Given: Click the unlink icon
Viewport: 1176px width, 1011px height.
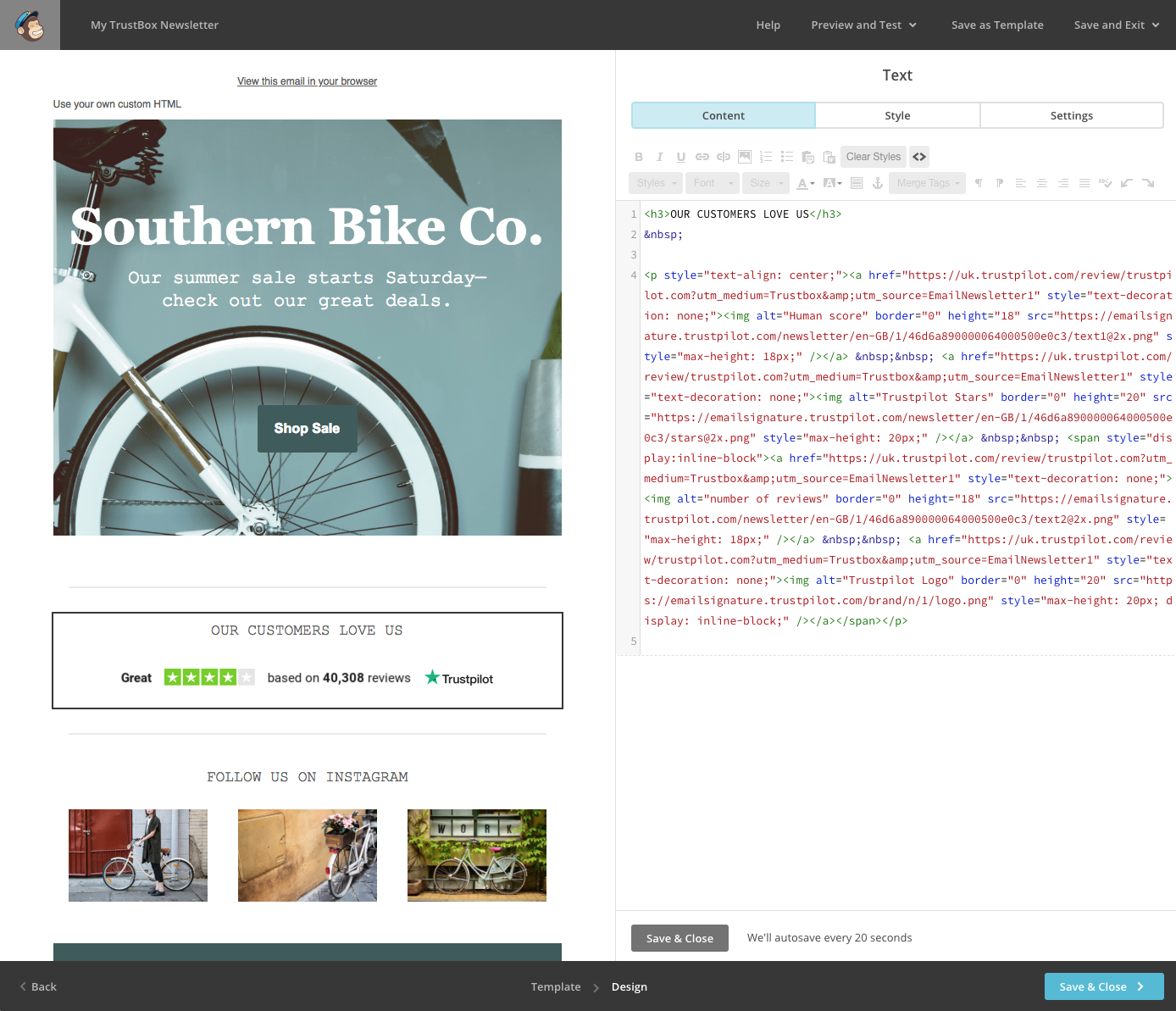Looking at the screenshot, I should pyautogui.click(x=724, y=157).
